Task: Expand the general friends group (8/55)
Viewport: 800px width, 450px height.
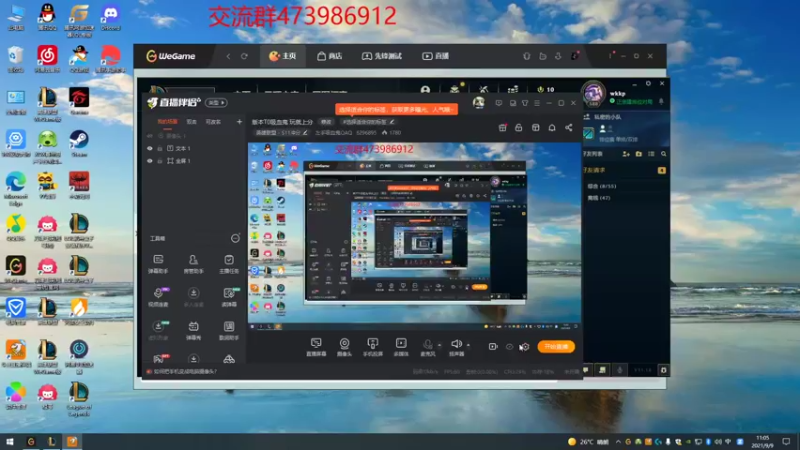Action: tap(602, 186)
